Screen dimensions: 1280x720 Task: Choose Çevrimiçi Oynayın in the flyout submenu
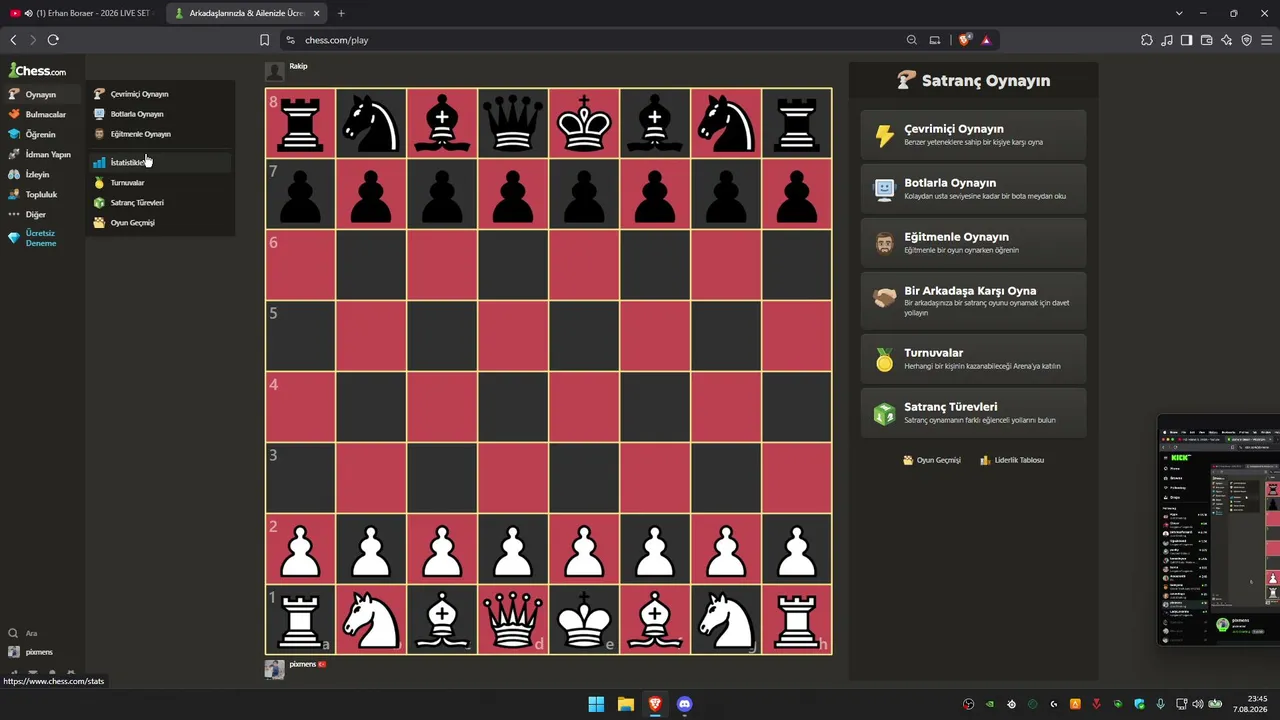click(160, 94)
